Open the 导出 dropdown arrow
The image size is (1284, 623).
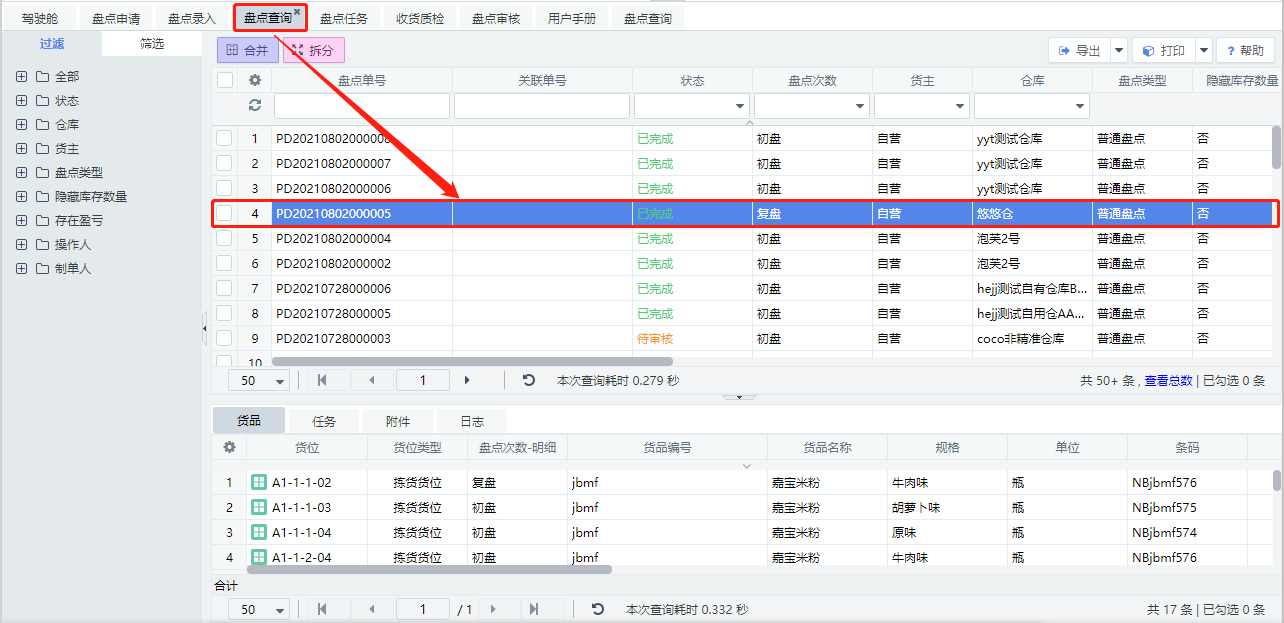[x=1118, y=50]
